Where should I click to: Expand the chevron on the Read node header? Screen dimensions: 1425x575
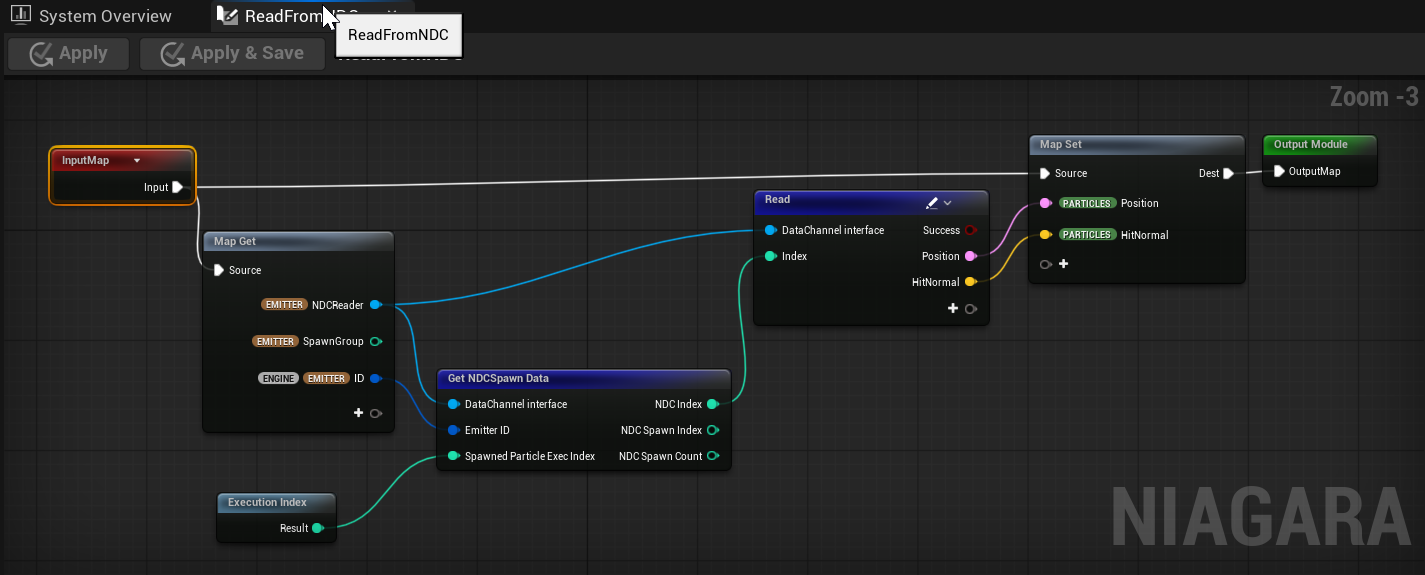tap(948, 202)
